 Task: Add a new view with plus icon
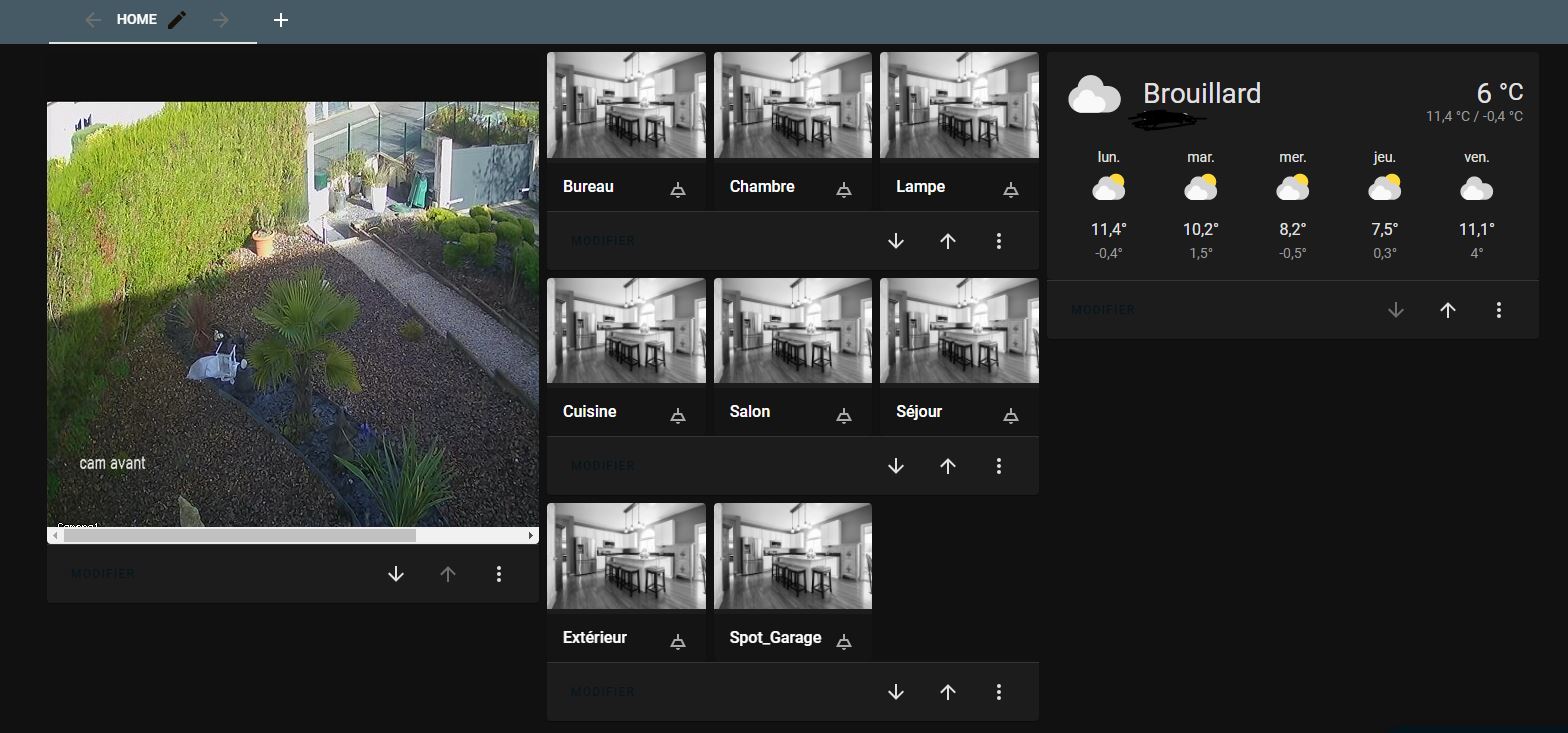[281, 20]
